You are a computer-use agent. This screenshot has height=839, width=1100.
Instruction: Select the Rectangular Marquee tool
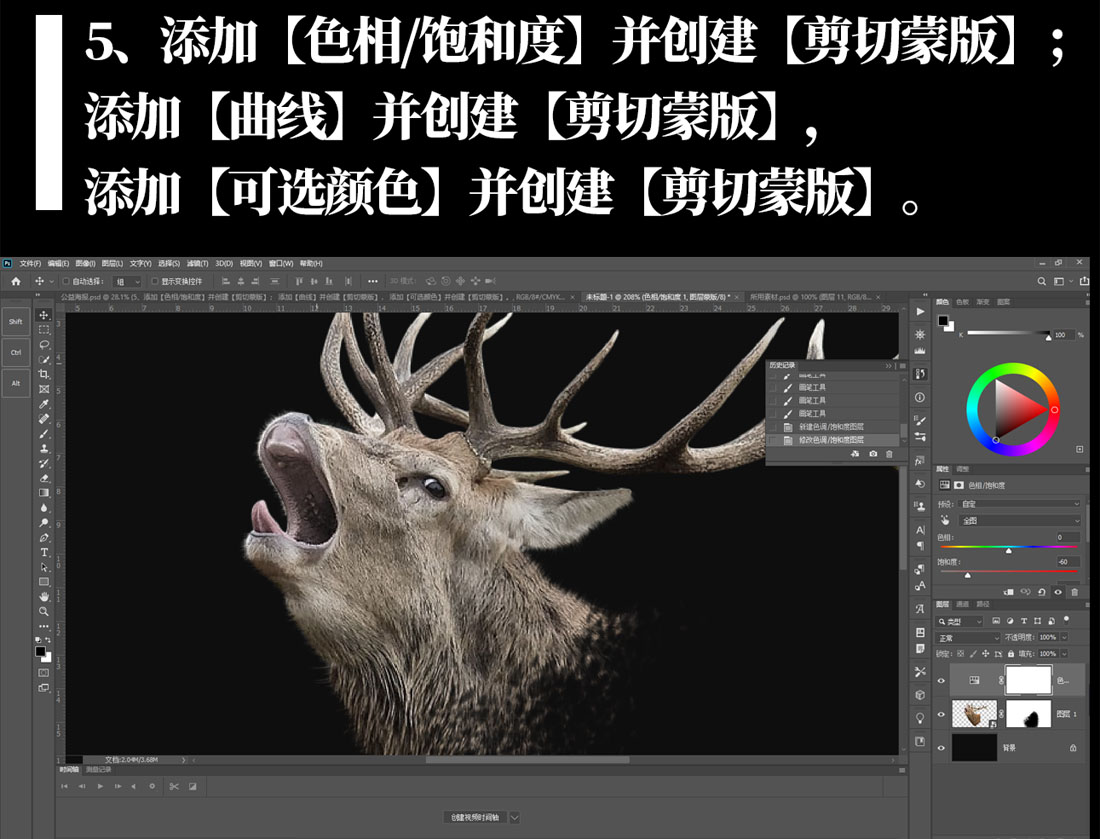point(43,330)
